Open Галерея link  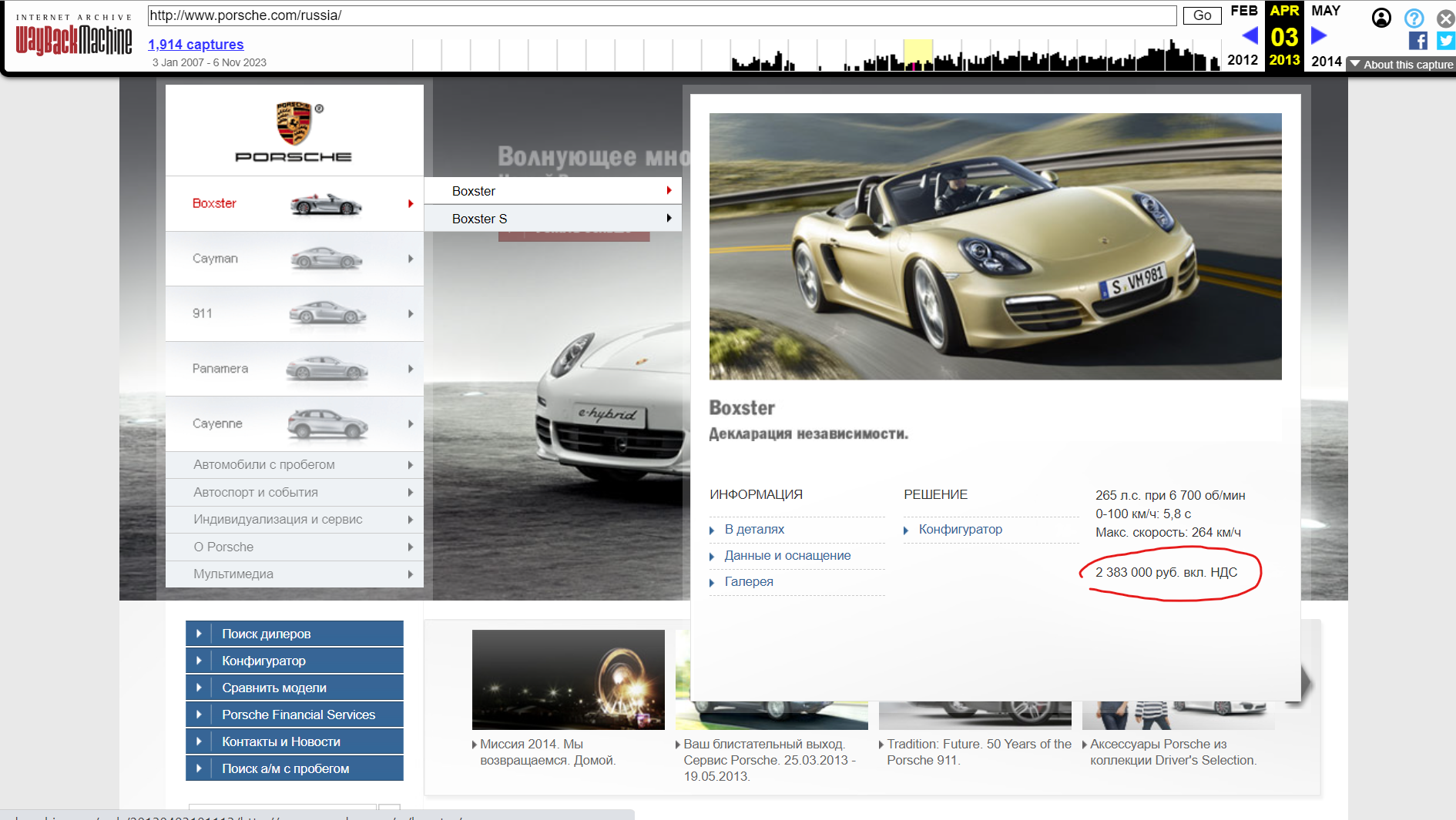click(749, 582)
